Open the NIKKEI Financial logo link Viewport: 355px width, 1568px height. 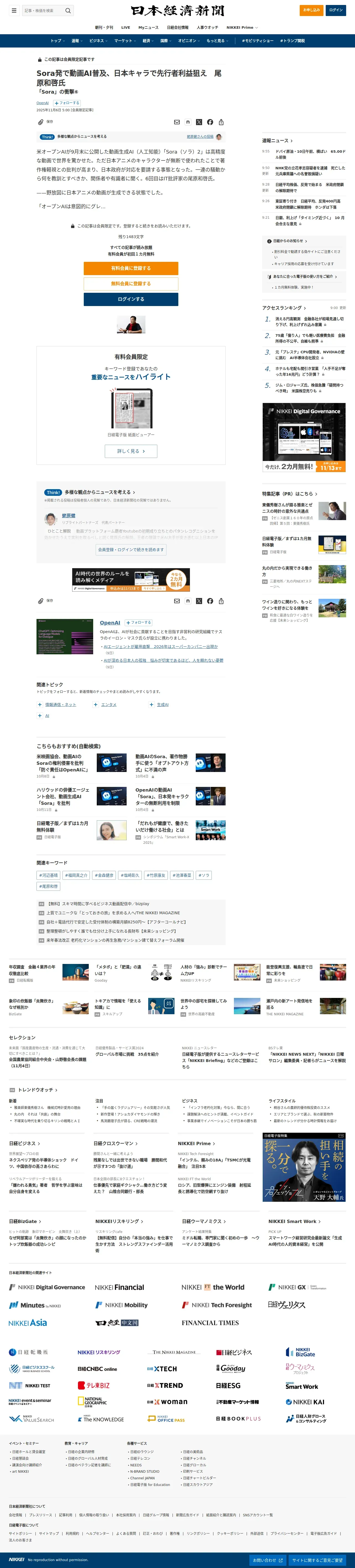tap(119, 1287)
